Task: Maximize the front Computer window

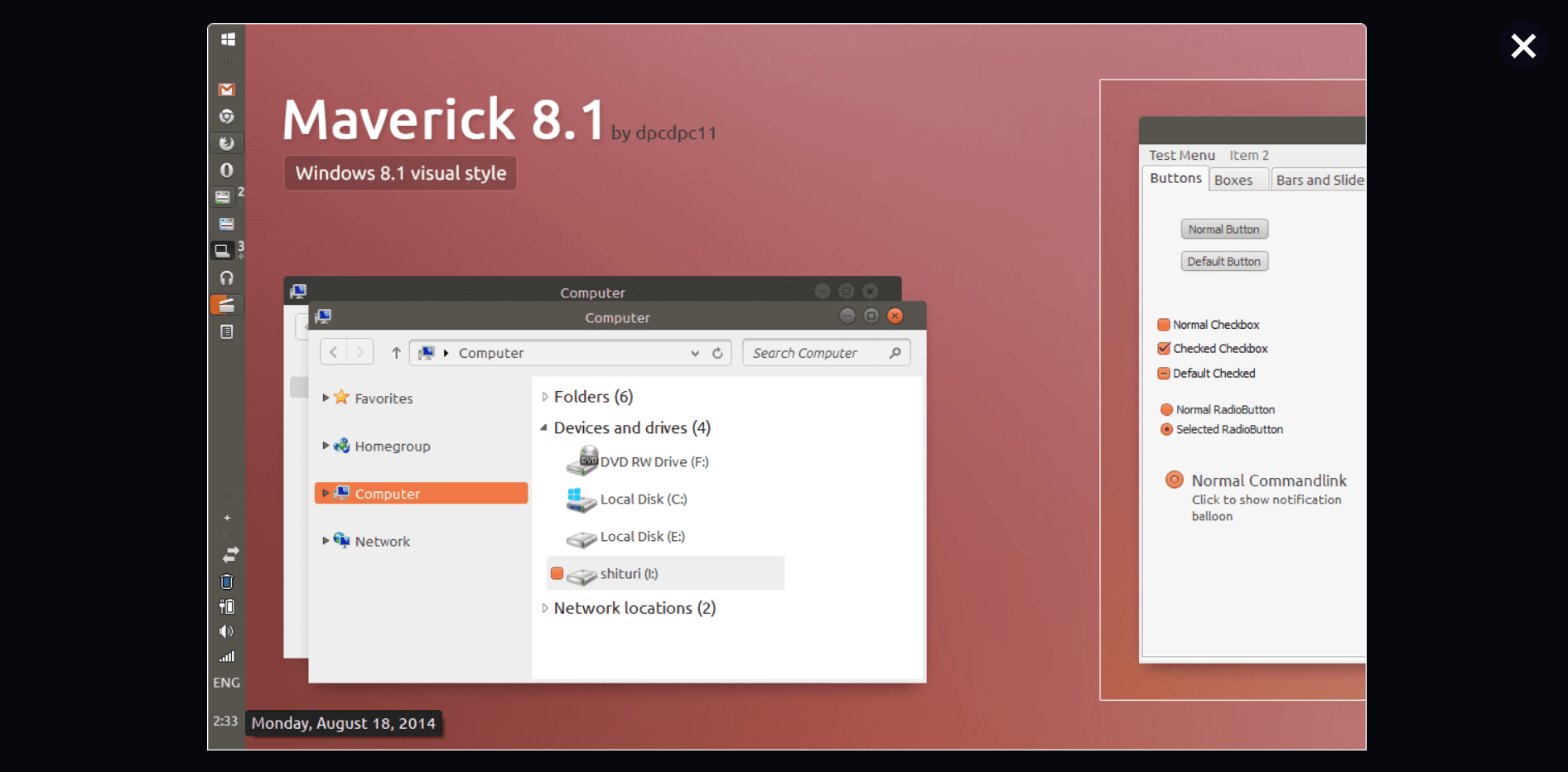Action: coord(871,316)
